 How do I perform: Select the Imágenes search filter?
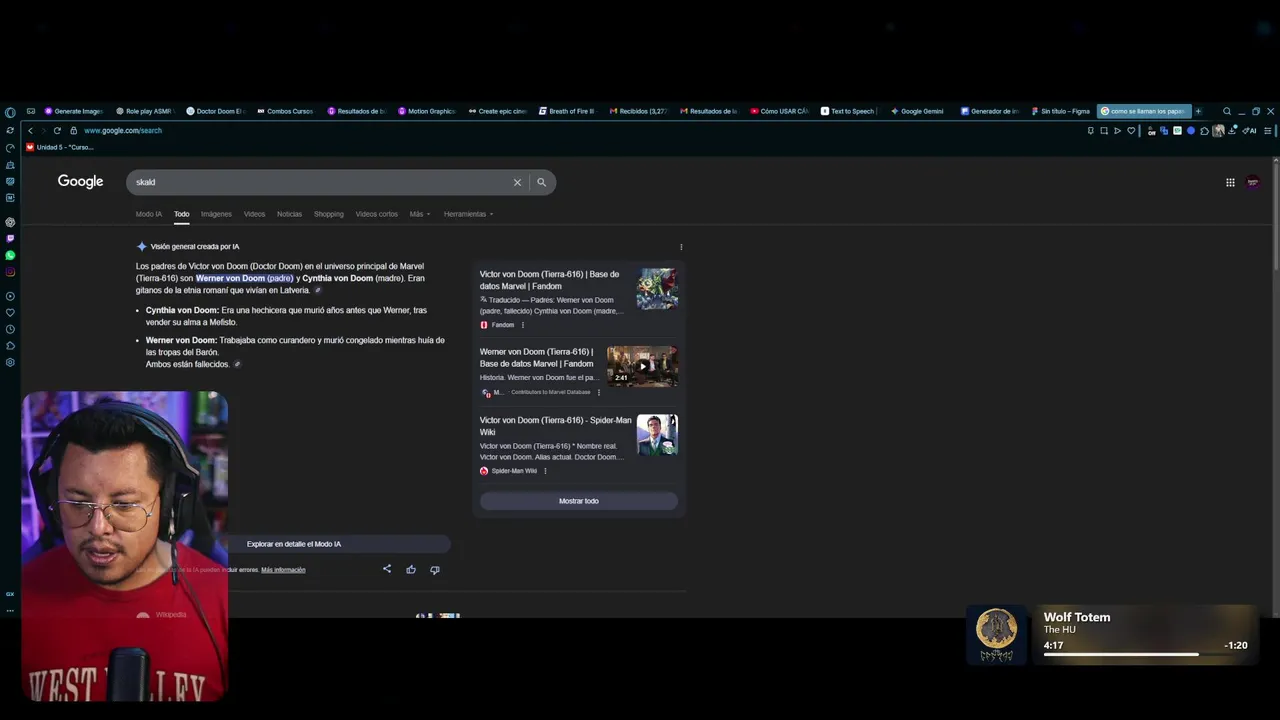(x=216, y=214)
